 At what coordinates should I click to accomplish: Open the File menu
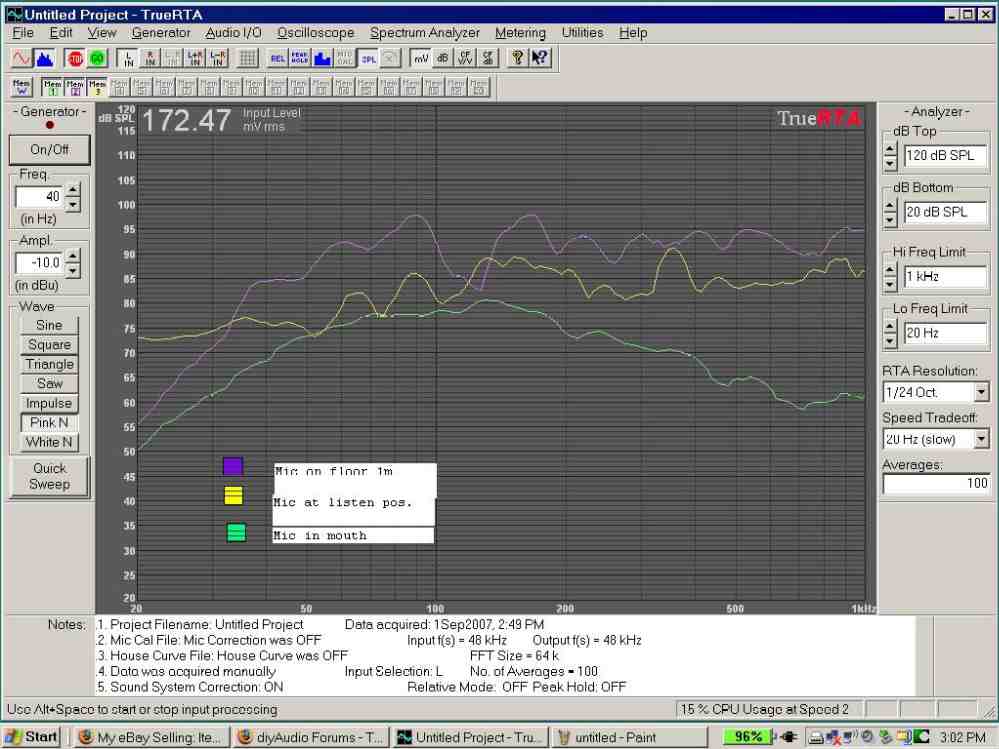(x=23, y=32)
